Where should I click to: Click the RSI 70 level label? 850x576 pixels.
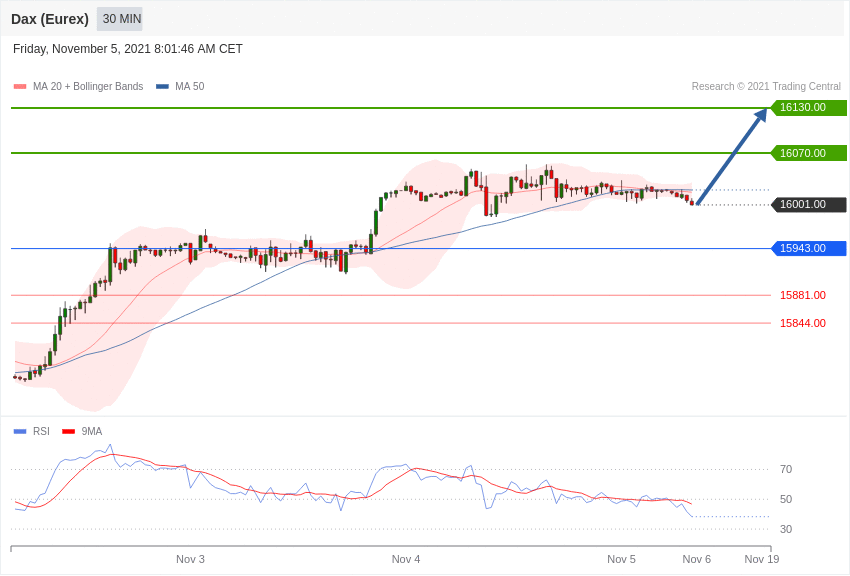click(x=786, y=469)
